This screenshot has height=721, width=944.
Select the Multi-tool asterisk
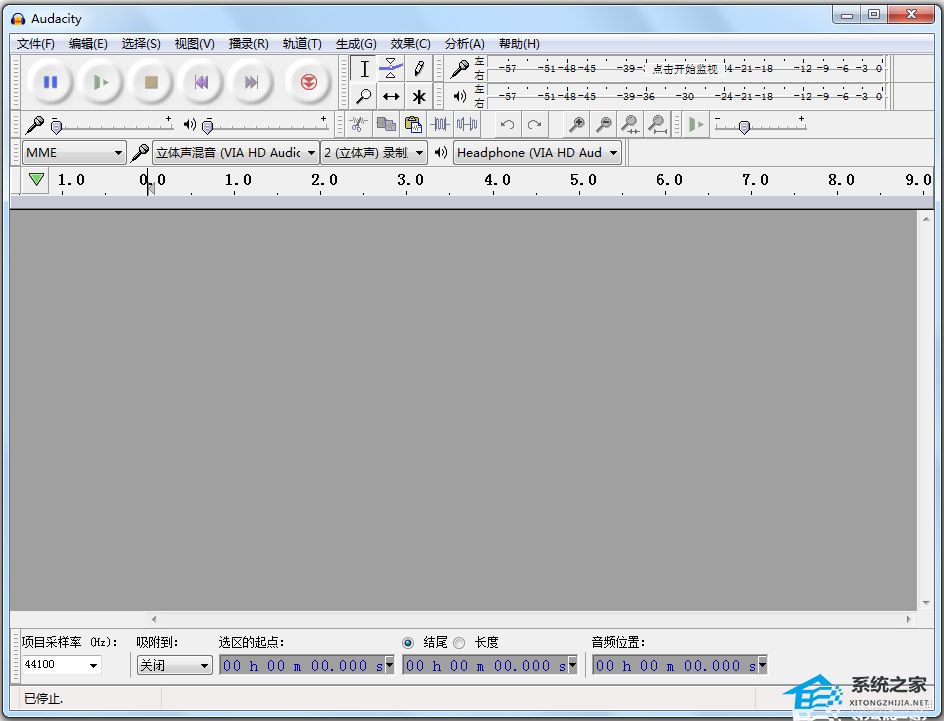[x=418, y=96]
